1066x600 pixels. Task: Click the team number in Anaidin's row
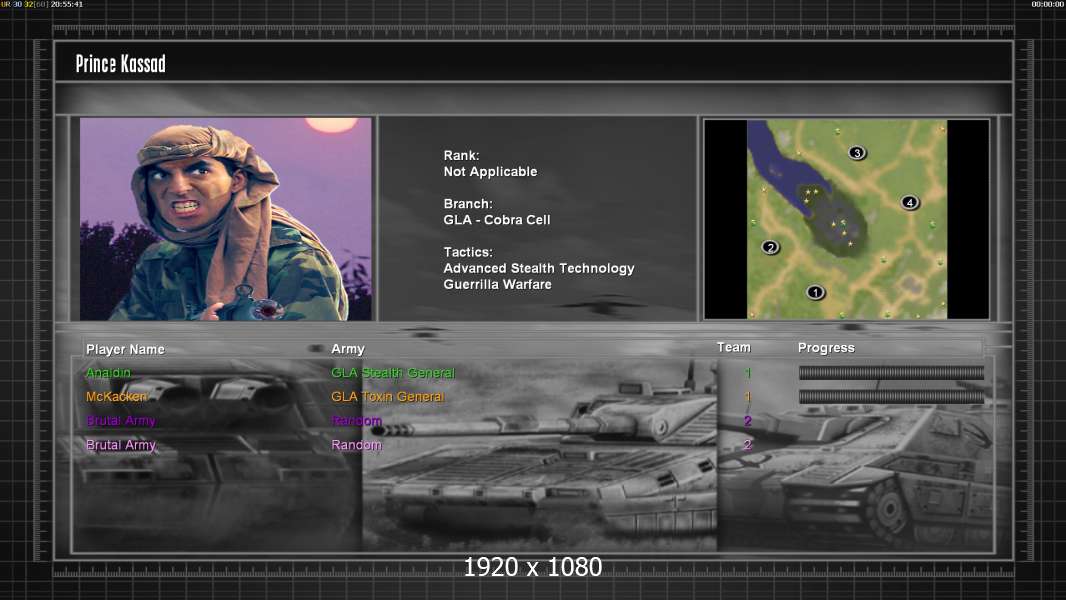pyautogui.click(x=748, y=372)
